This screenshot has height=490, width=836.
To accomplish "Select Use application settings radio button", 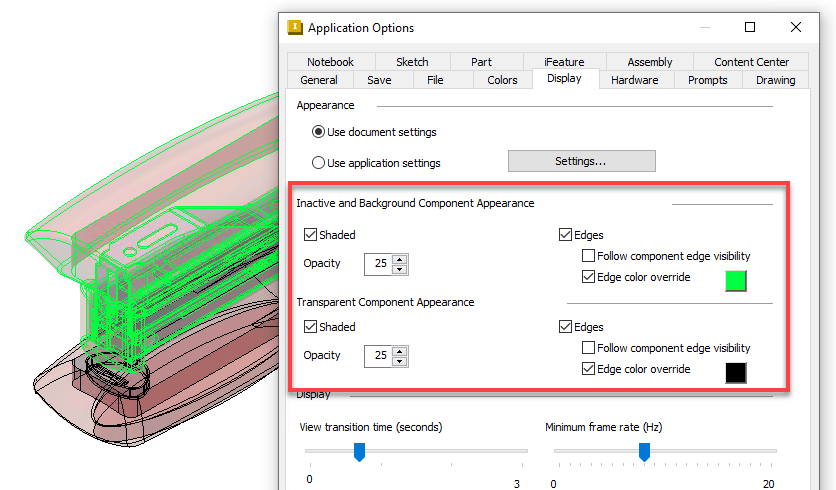I will (x=318, y=163).
